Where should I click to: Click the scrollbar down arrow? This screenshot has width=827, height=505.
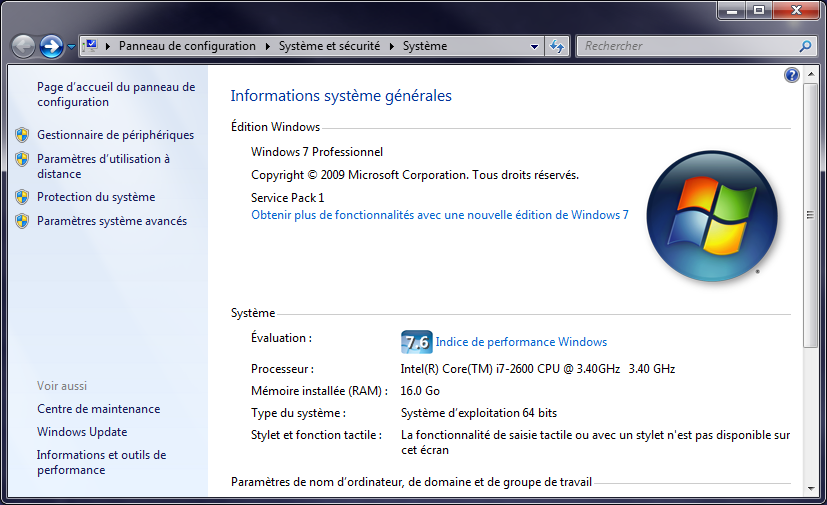pos(810,489)
